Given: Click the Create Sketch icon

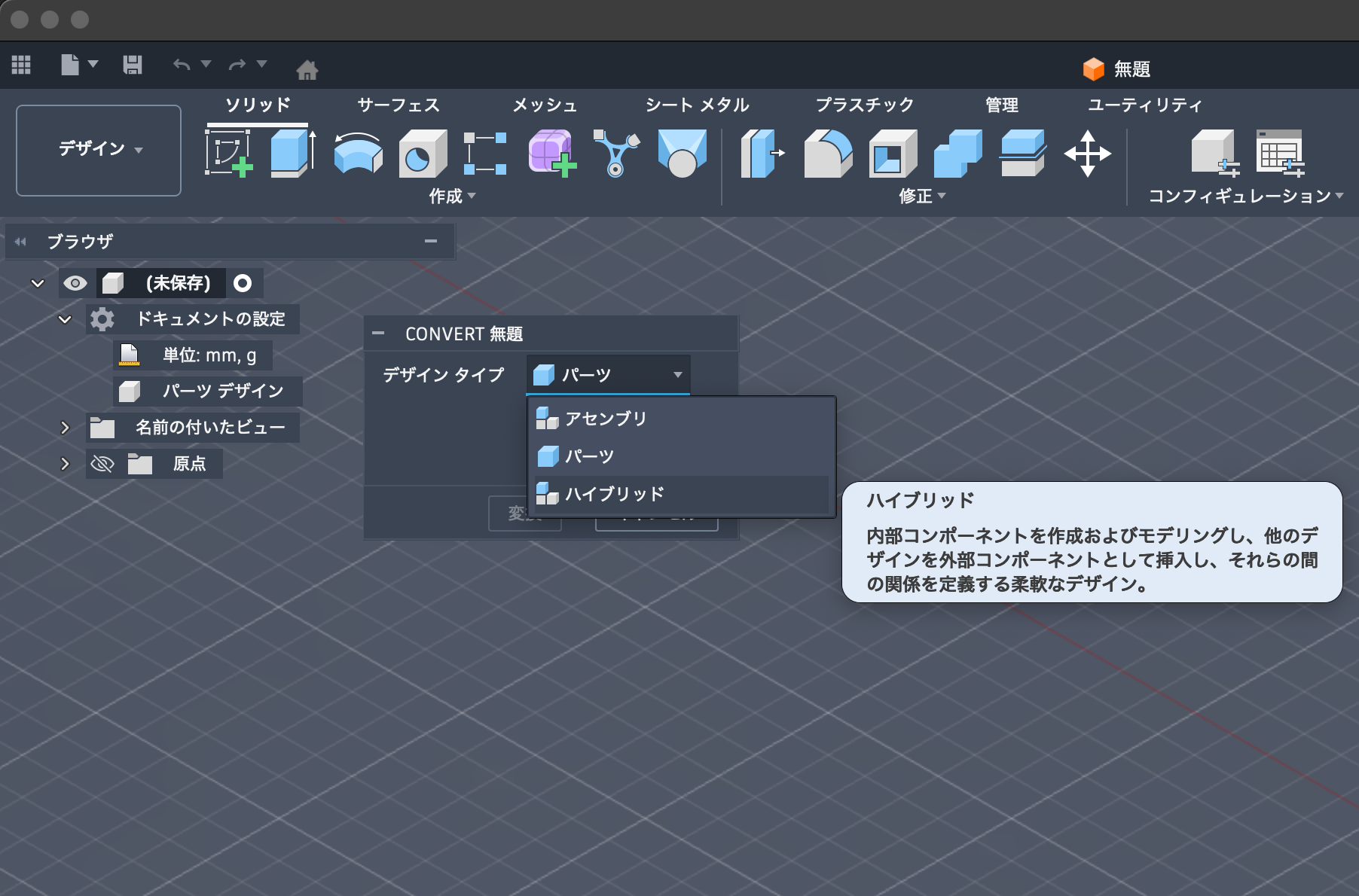Looking at the screenshot, I should pos(228,154).
